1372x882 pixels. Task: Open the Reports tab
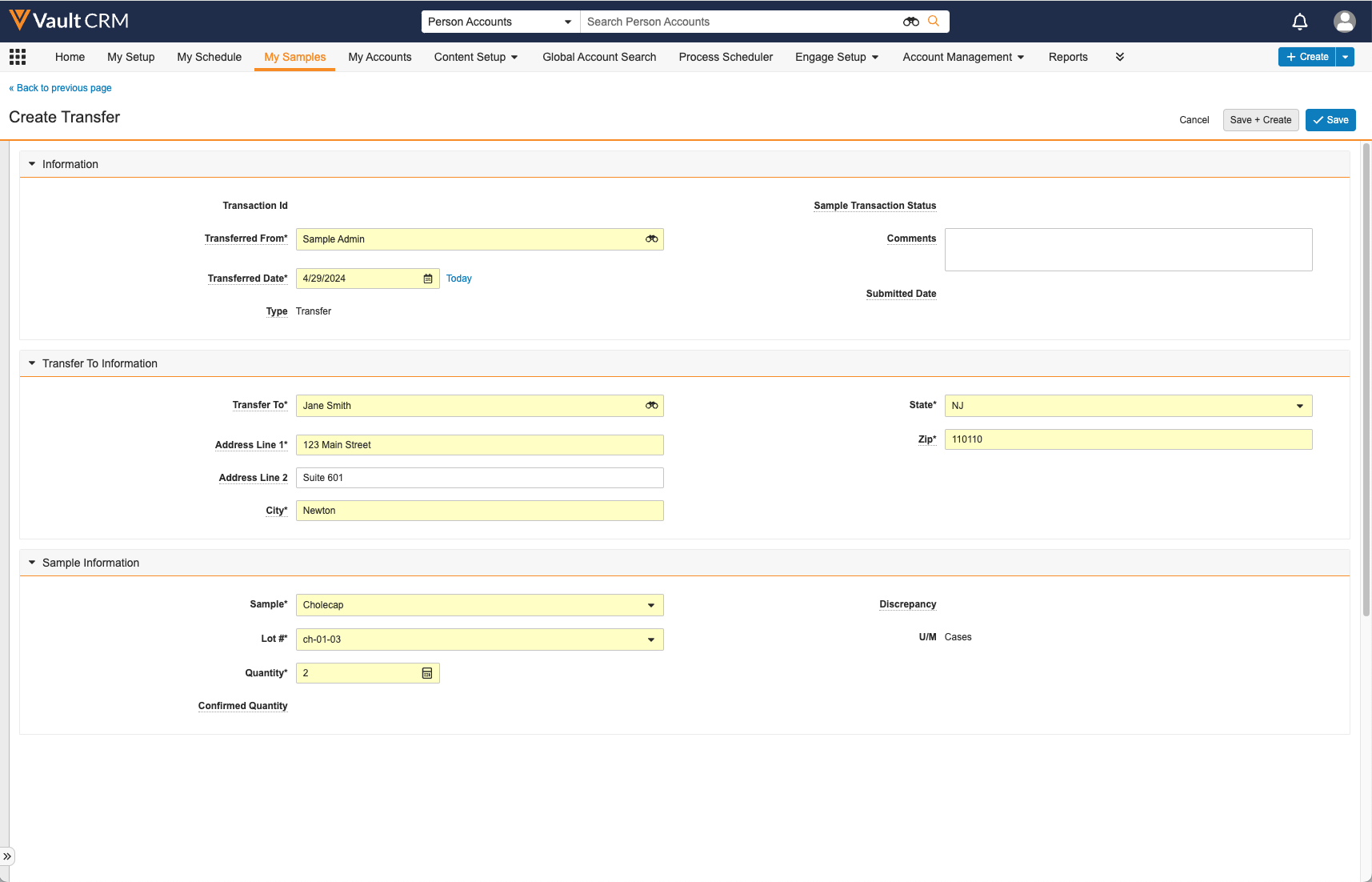pos(1067,57)
